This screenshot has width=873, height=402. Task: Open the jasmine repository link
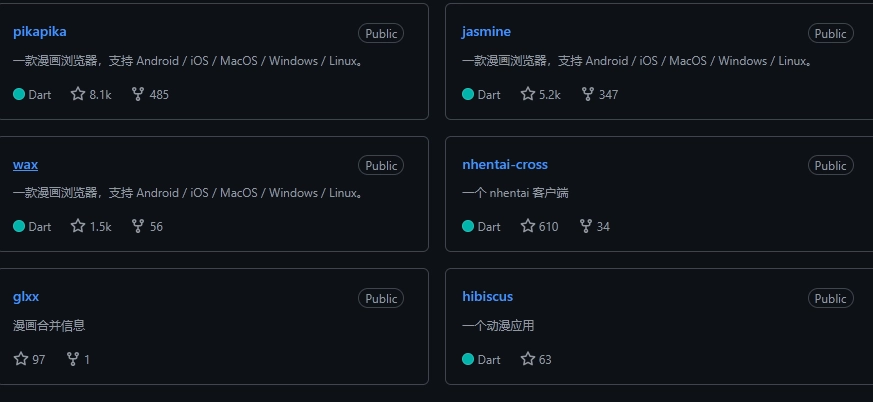(486, 31)
